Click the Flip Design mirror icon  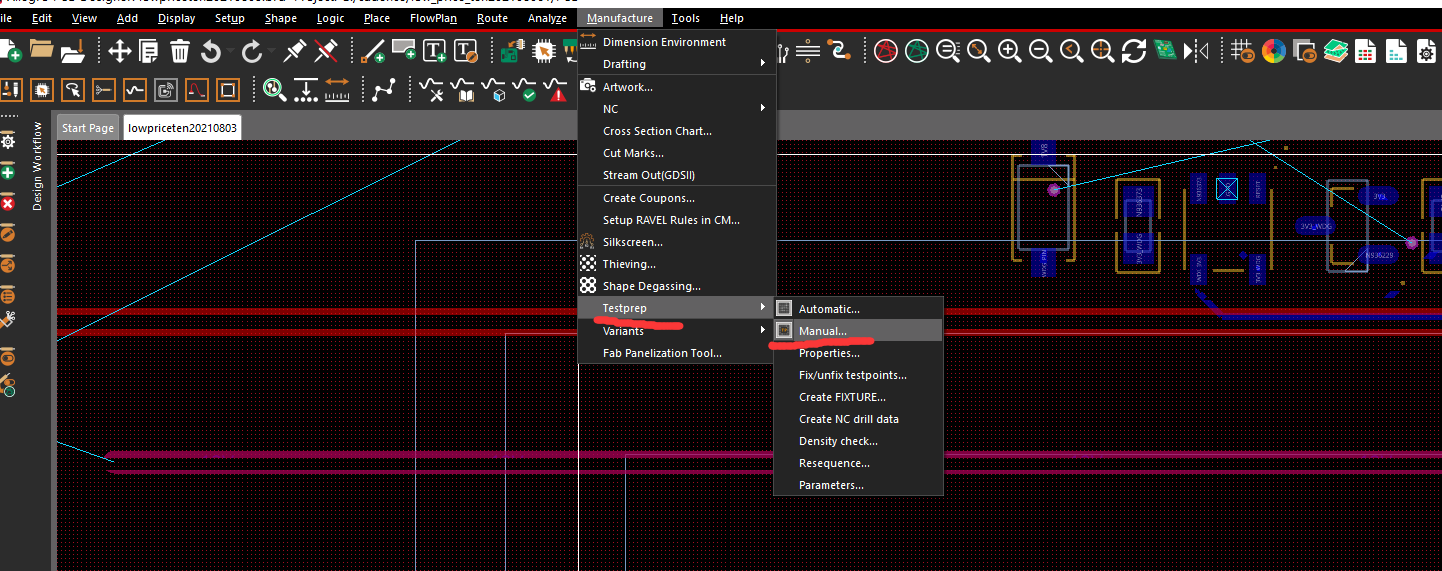(x=1196, y=51)
